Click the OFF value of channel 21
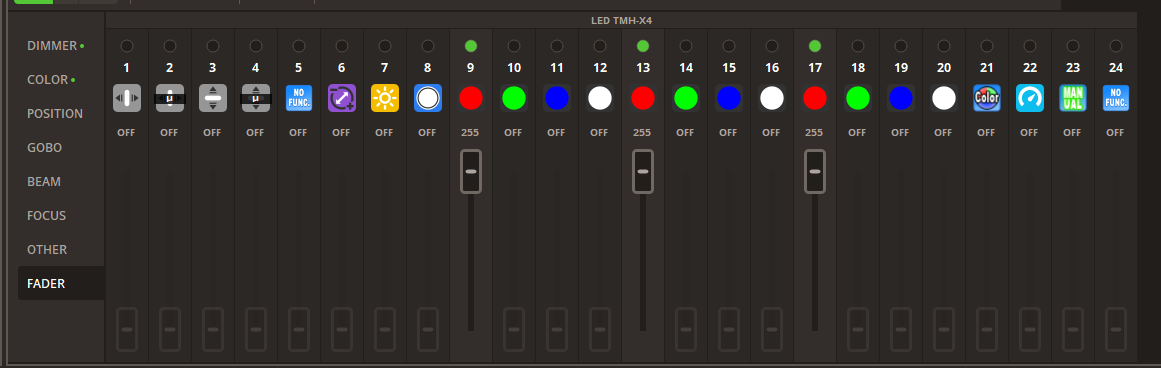Screen dimensions: 1161x368 [x=986, y=133]
